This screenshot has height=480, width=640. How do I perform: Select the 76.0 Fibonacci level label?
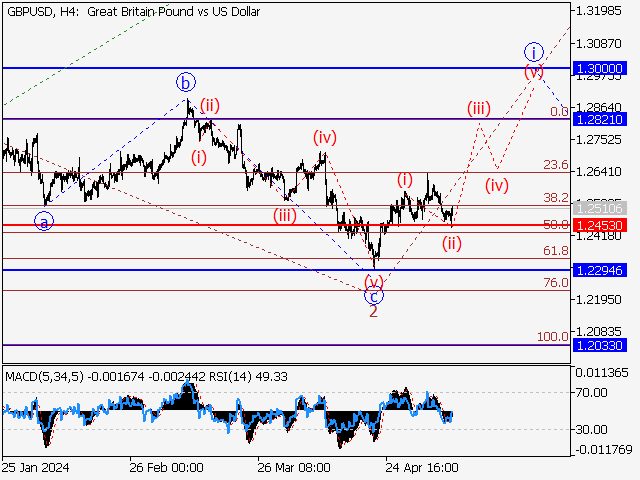click(556, 282)
